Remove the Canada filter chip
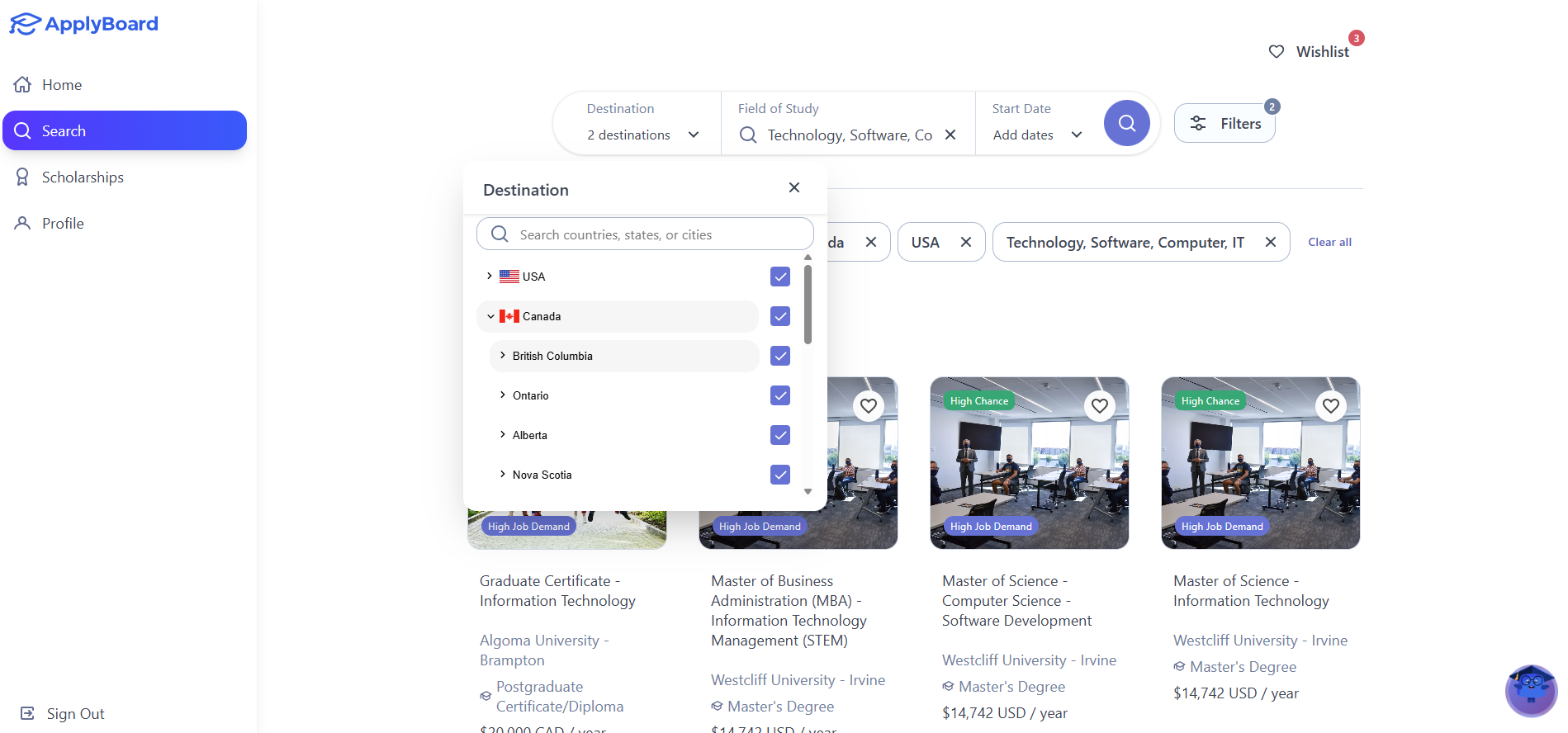This screenshot has height=733, width=1568. pyautogui.click(x=870, y=242)
